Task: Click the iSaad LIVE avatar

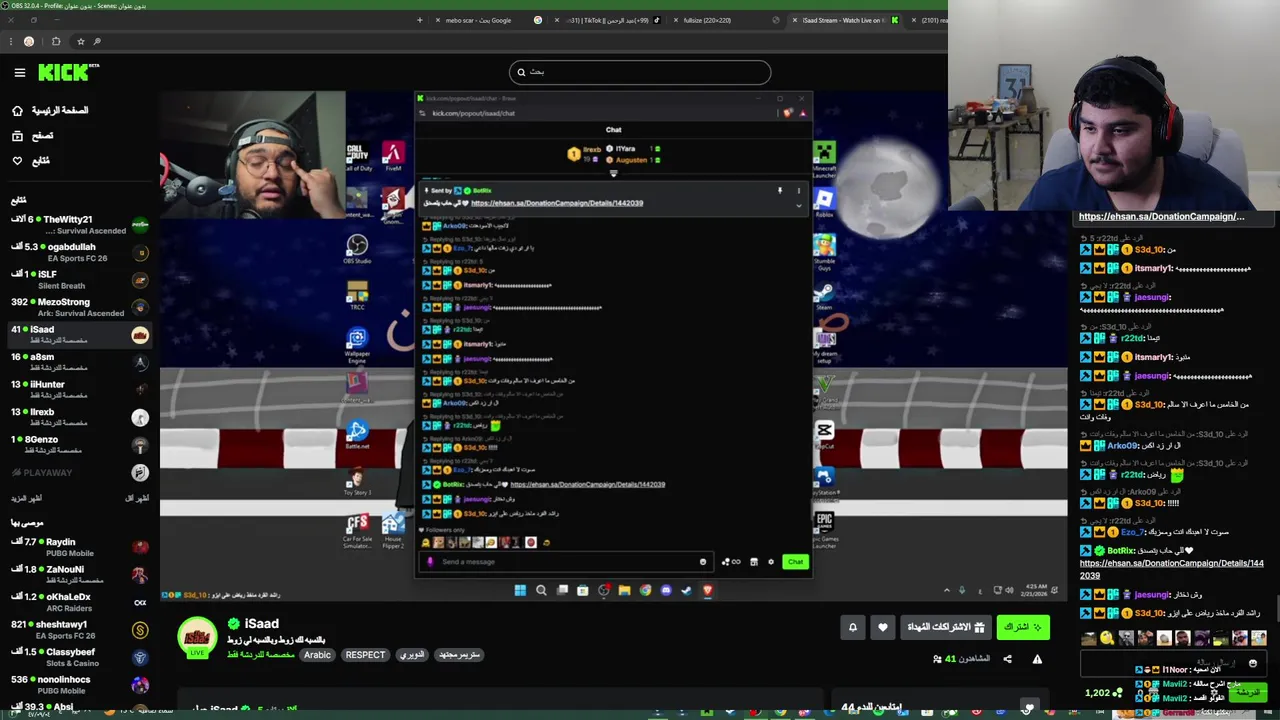Action: click(197, 637)
